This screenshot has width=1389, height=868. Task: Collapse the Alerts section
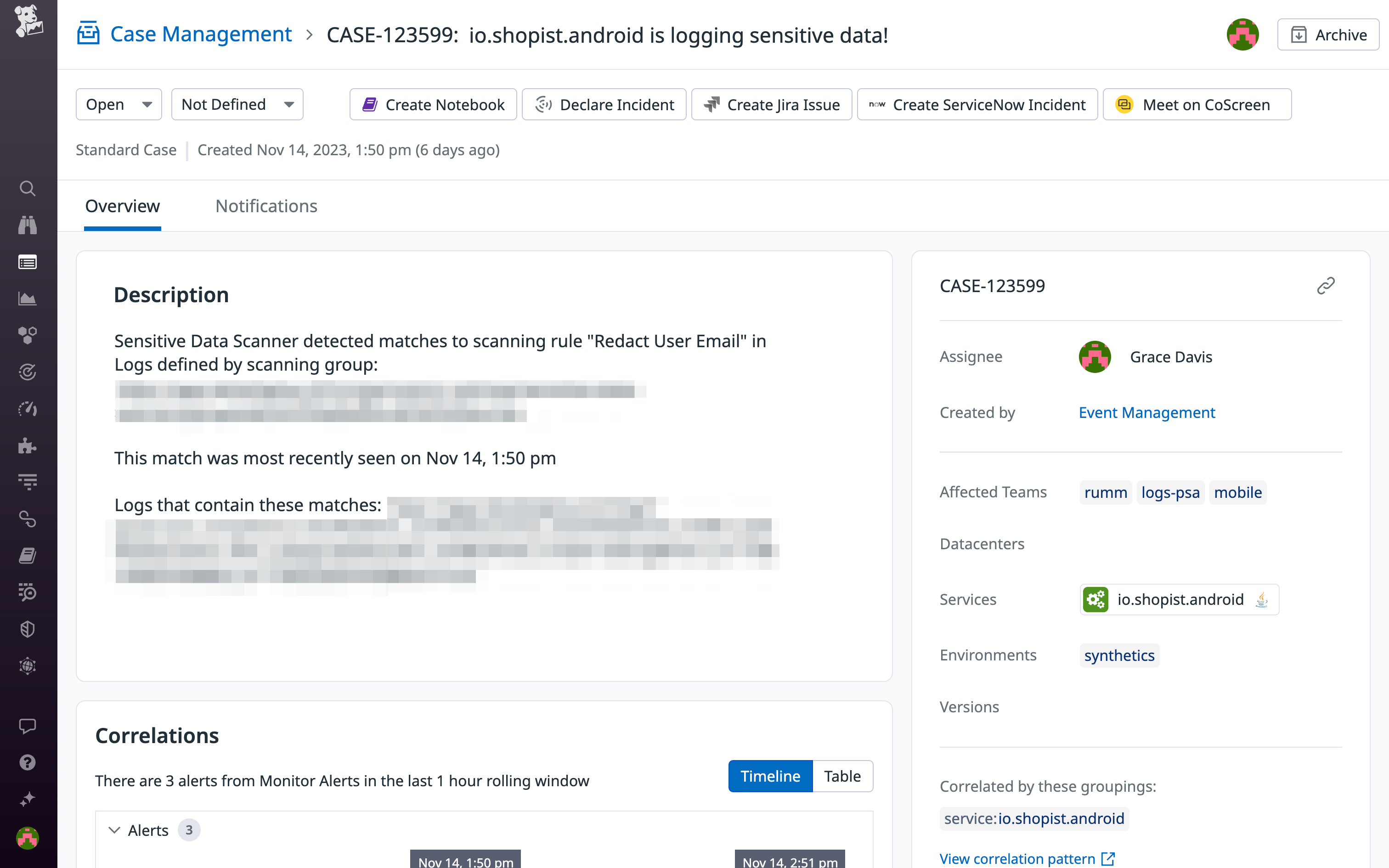[x=114, y=829]
